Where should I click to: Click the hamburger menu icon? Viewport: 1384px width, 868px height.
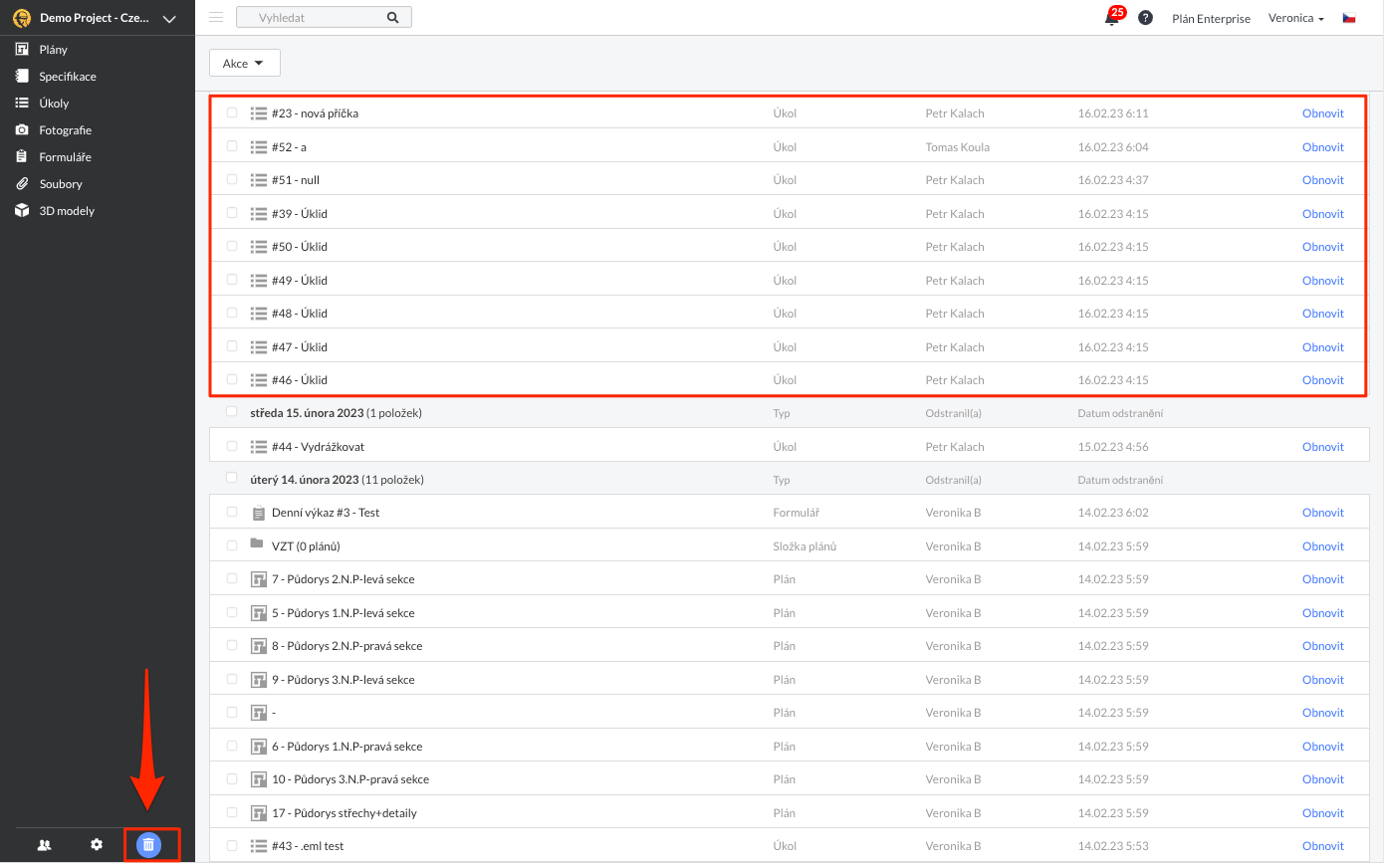(216, 17)
